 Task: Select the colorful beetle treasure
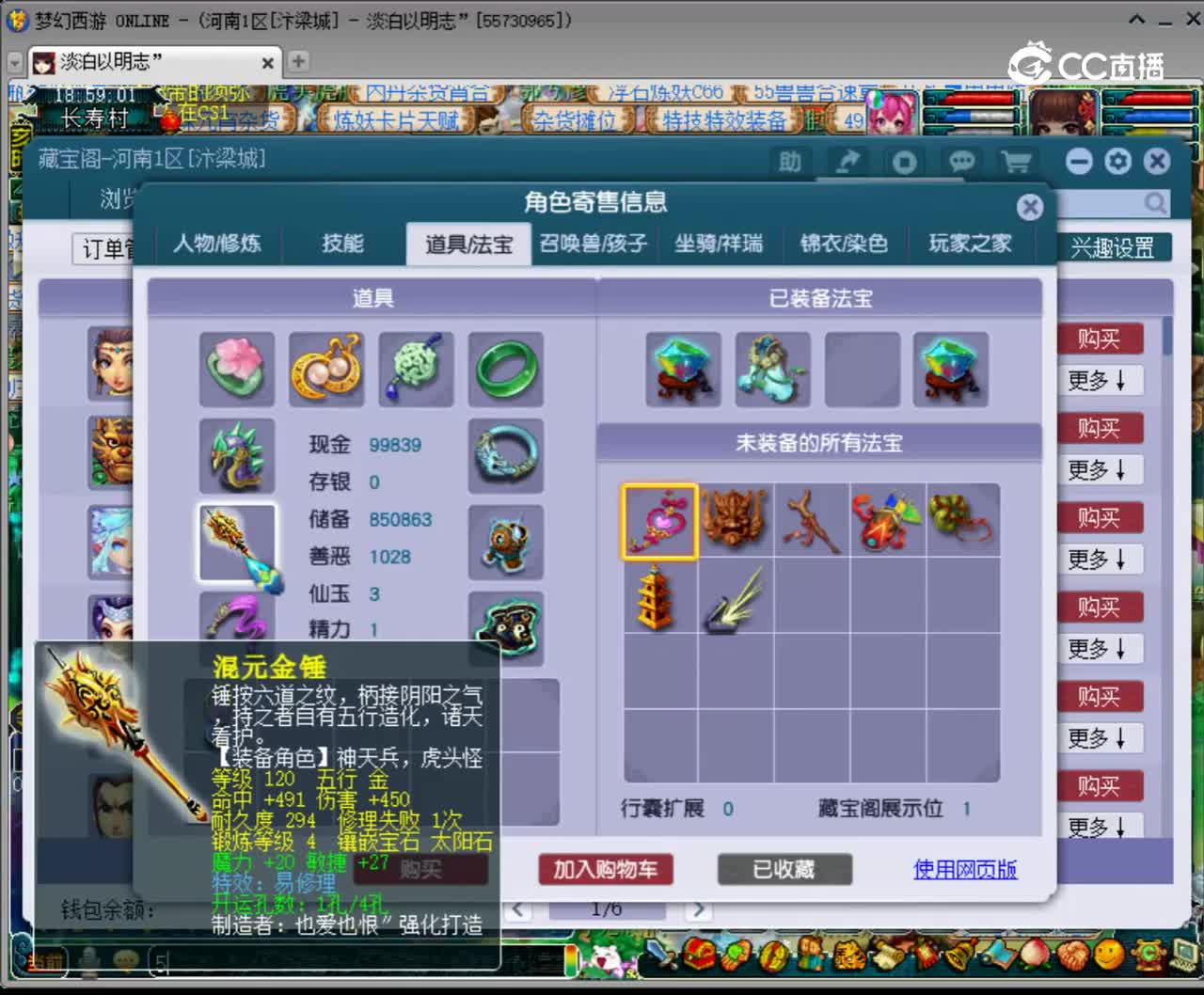click(888, 521)
